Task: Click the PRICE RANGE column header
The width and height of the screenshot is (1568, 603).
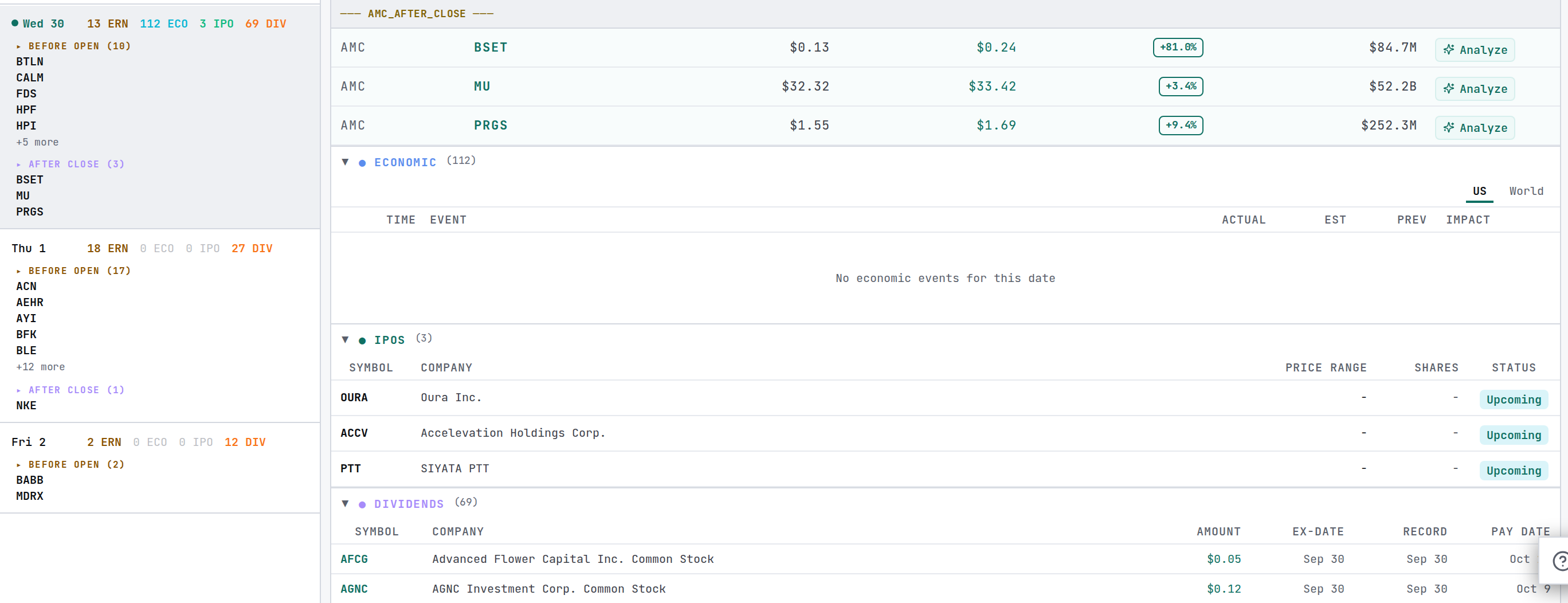Action: coord(1326,368)
